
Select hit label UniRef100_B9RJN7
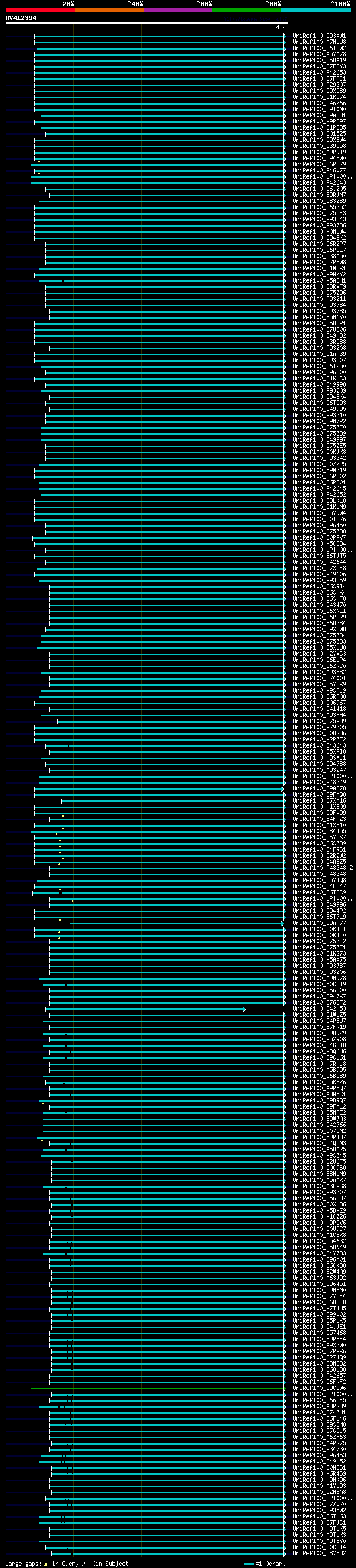tap(319, 195)
